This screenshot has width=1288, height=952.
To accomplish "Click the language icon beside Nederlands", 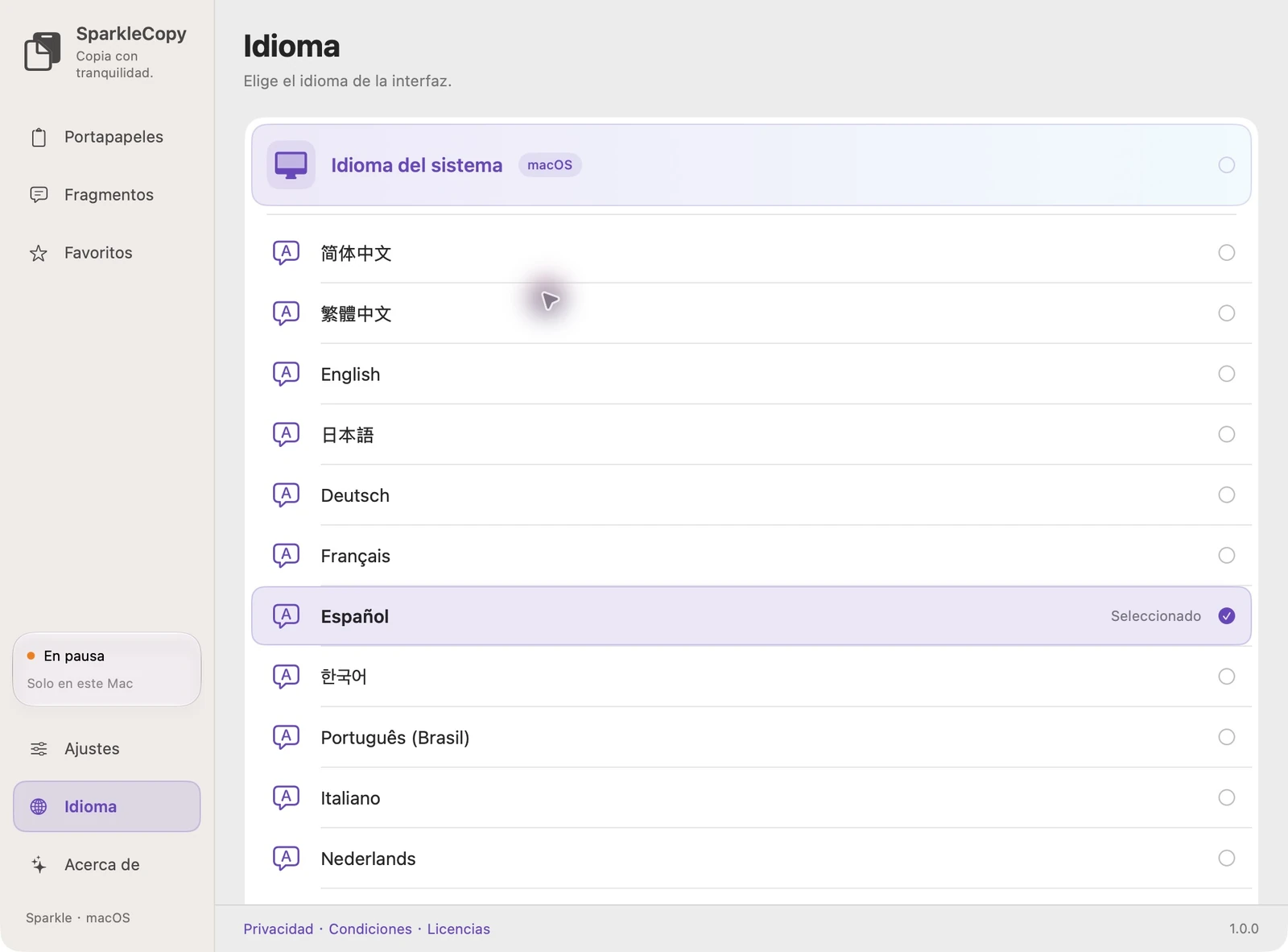I will 287,858.
